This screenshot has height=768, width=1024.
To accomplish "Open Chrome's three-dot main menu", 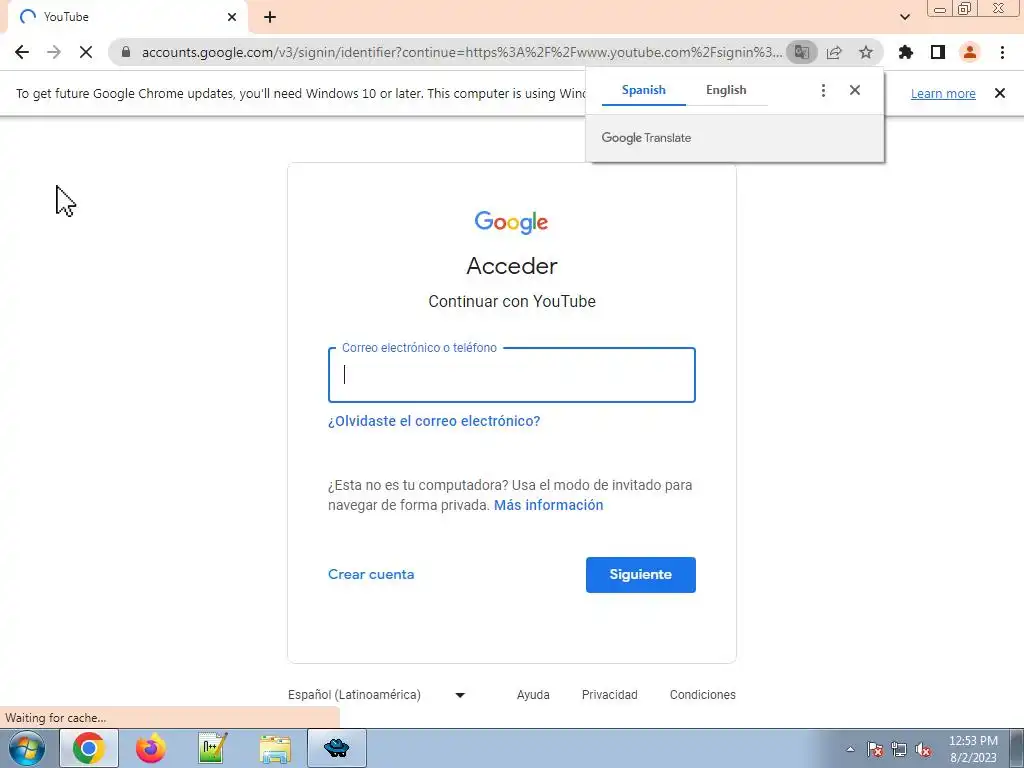I will click(x=1002, y=52).
